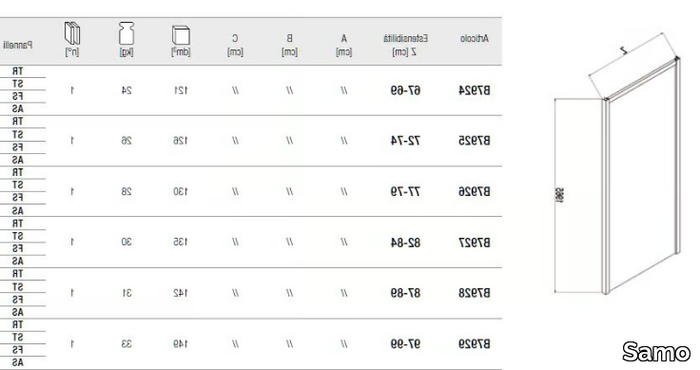Click the 67-69 extensibility value

pos(405,91)
